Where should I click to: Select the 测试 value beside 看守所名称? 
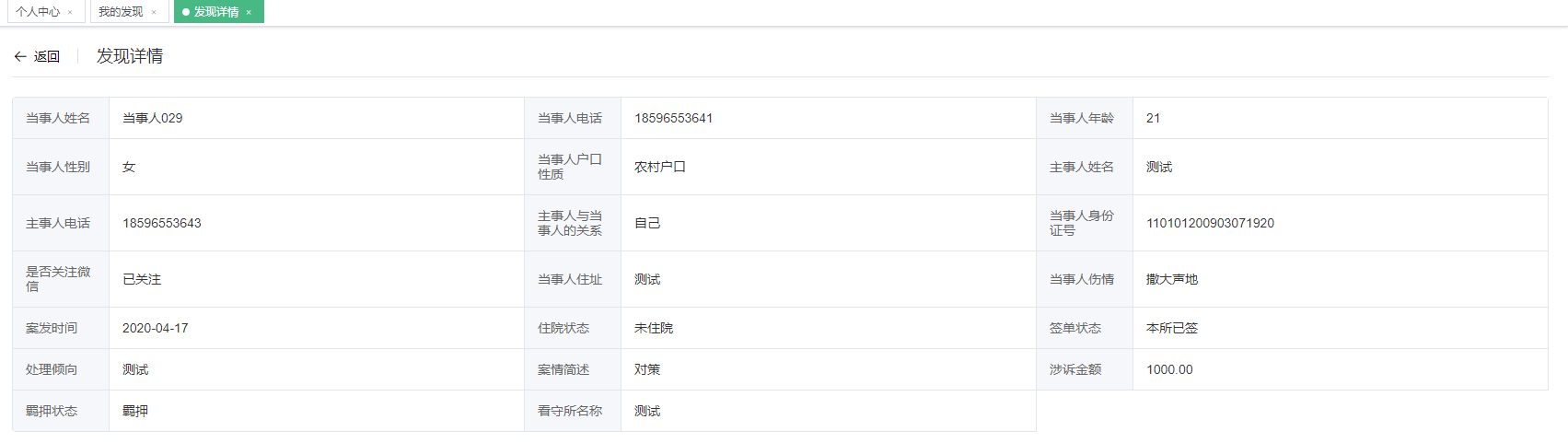[647, 411]
